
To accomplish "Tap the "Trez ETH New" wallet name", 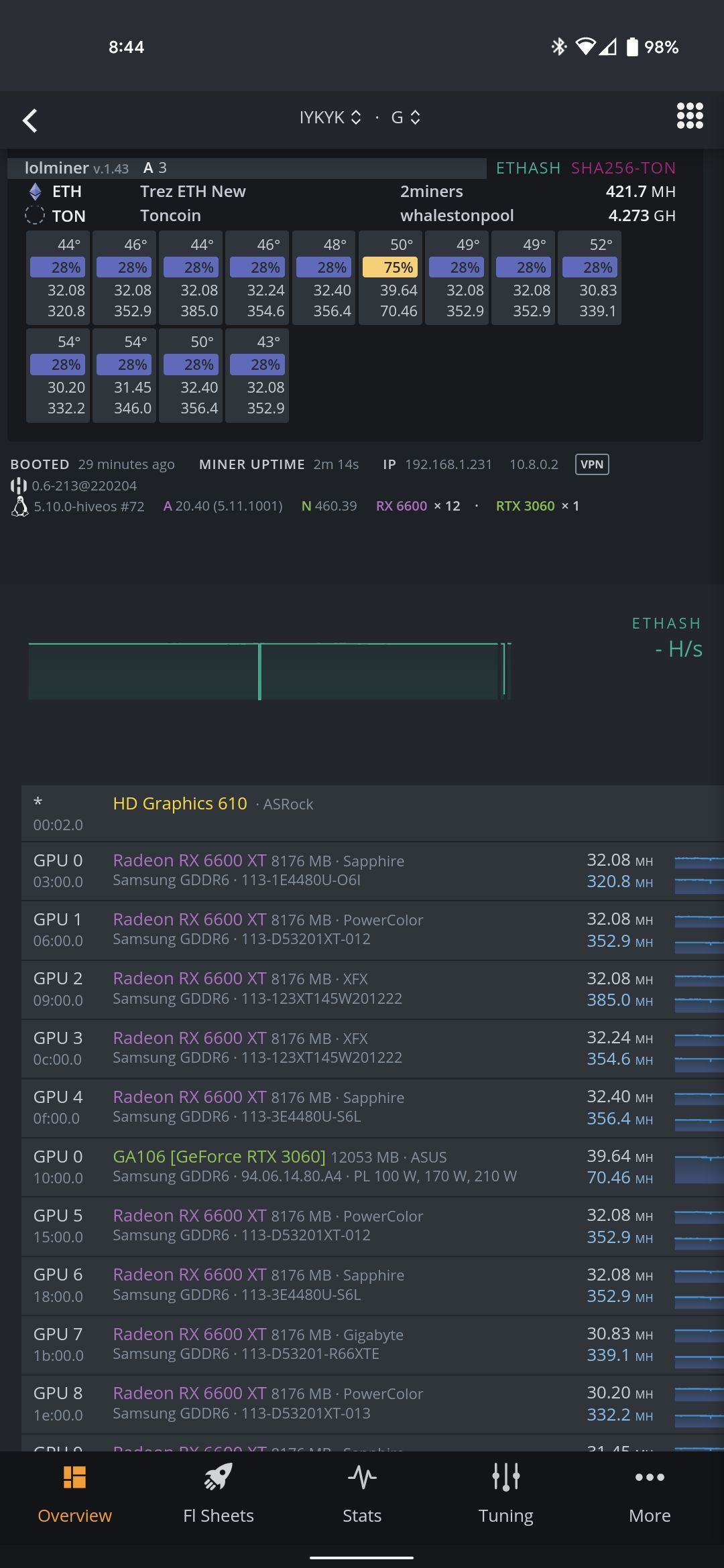I will tap(193, 192).
